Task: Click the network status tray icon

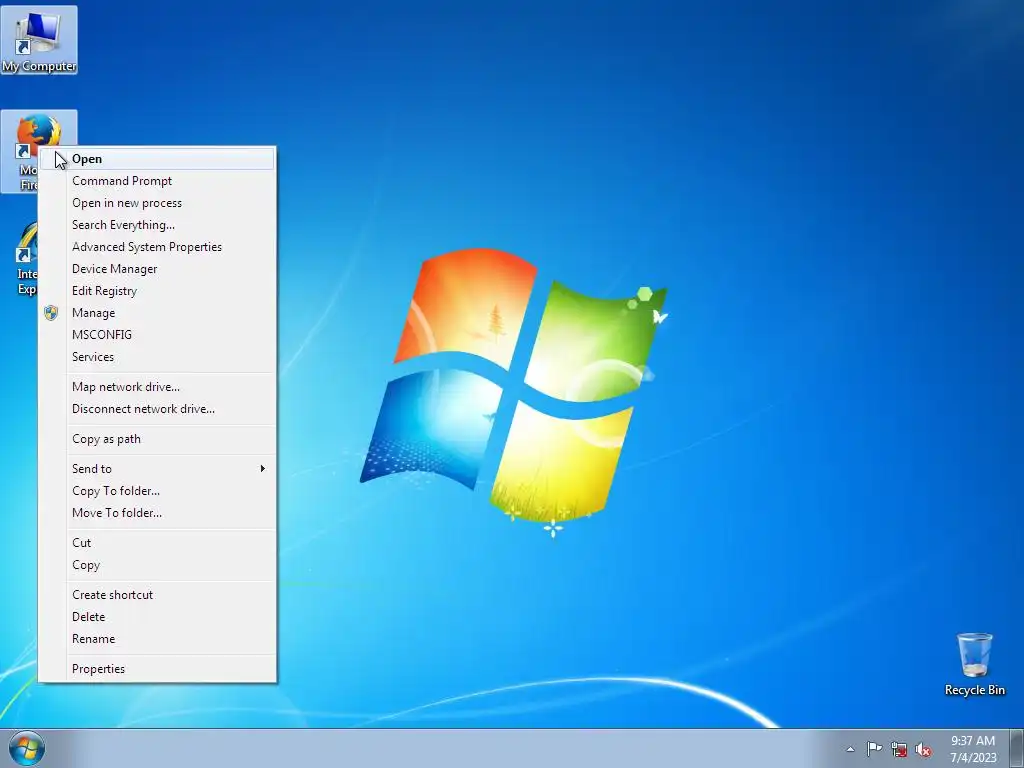Action: point(899,749)
